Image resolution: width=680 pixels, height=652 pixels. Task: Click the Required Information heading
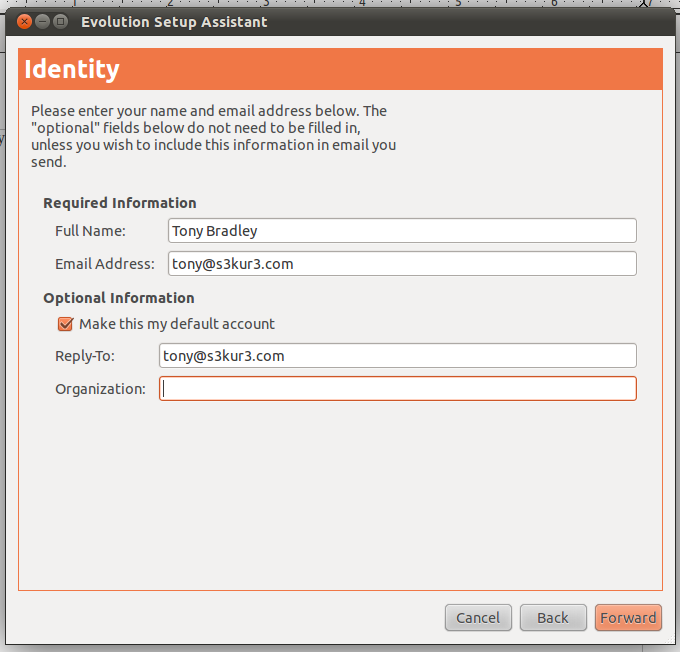(x=120, y=203)
